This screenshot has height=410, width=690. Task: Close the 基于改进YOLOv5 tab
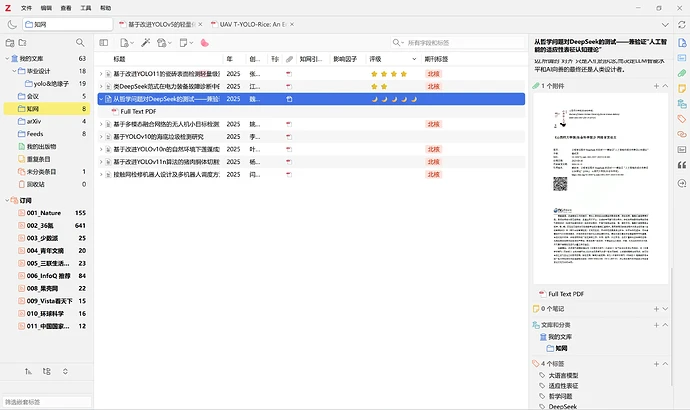(x=201, y=25)
